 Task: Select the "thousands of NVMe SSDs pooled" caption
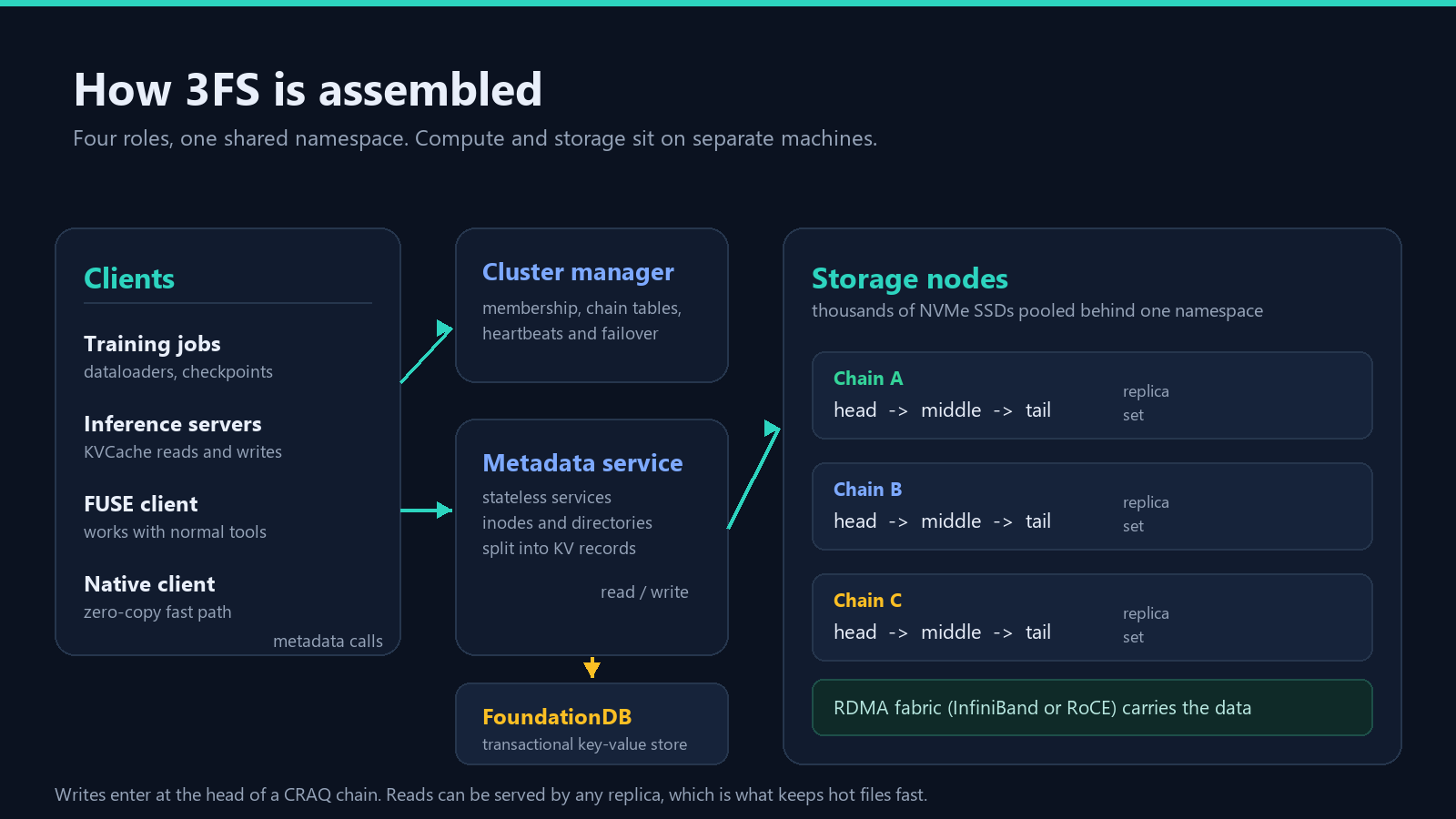pyautogui.click(x=1037, y=311)
